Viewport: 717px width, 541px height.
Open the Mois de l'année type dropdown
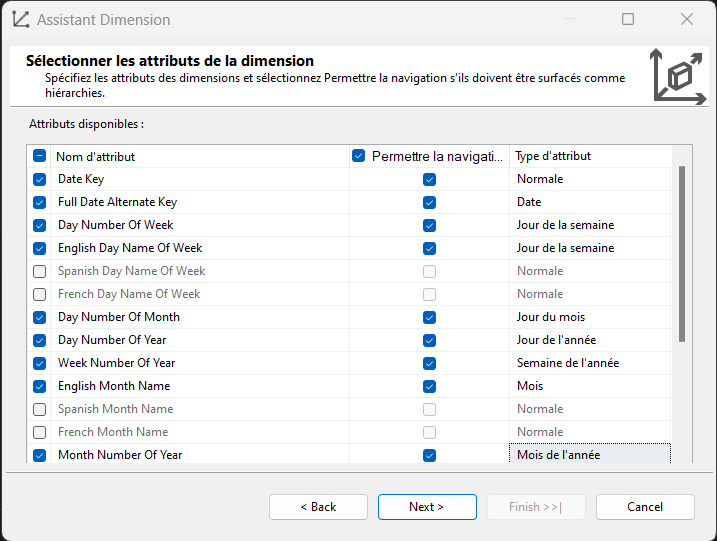click(590, 455)
